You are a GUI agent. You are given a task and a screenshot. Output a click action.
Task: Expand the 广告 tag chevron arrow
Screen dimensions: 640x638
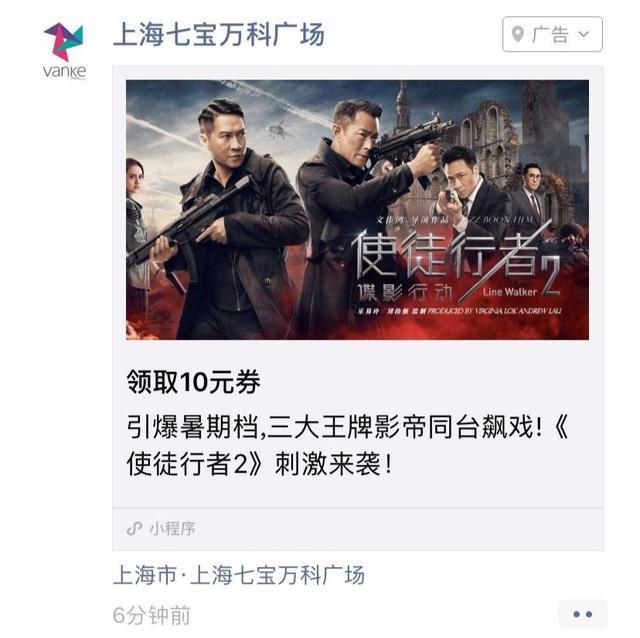tap(584, 34)
